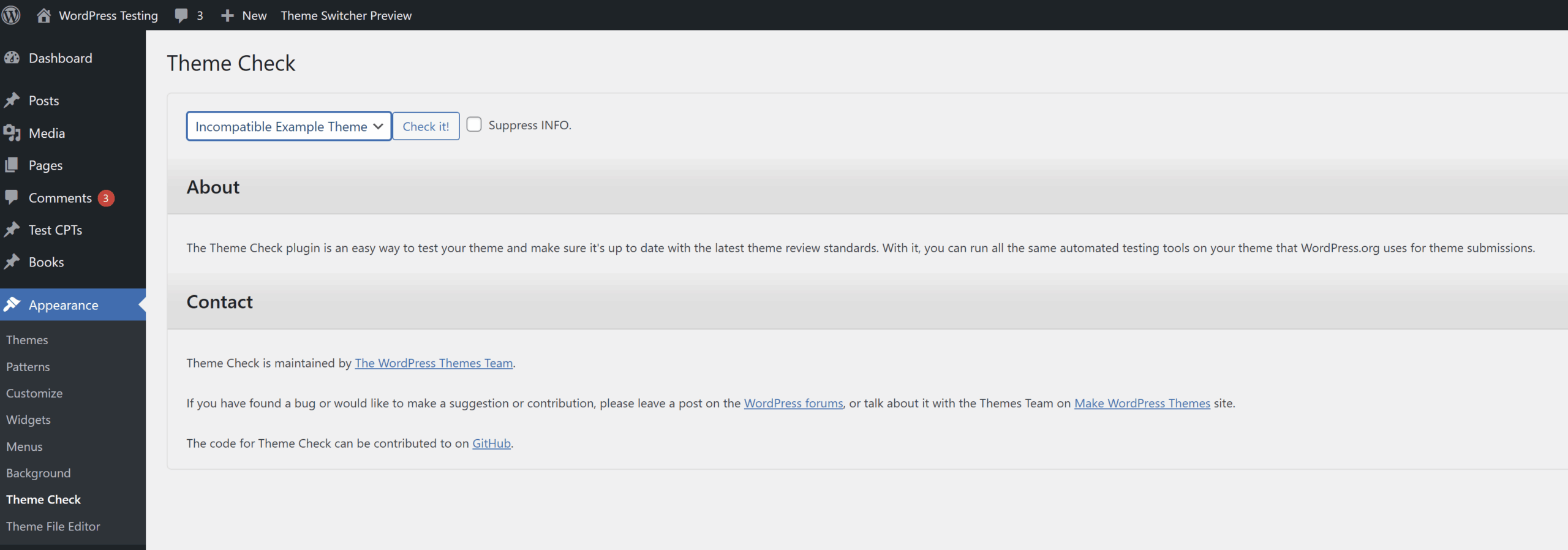Click the plus New icon
This screenshot has height=550, width=1568.
(x=227, y=15)
